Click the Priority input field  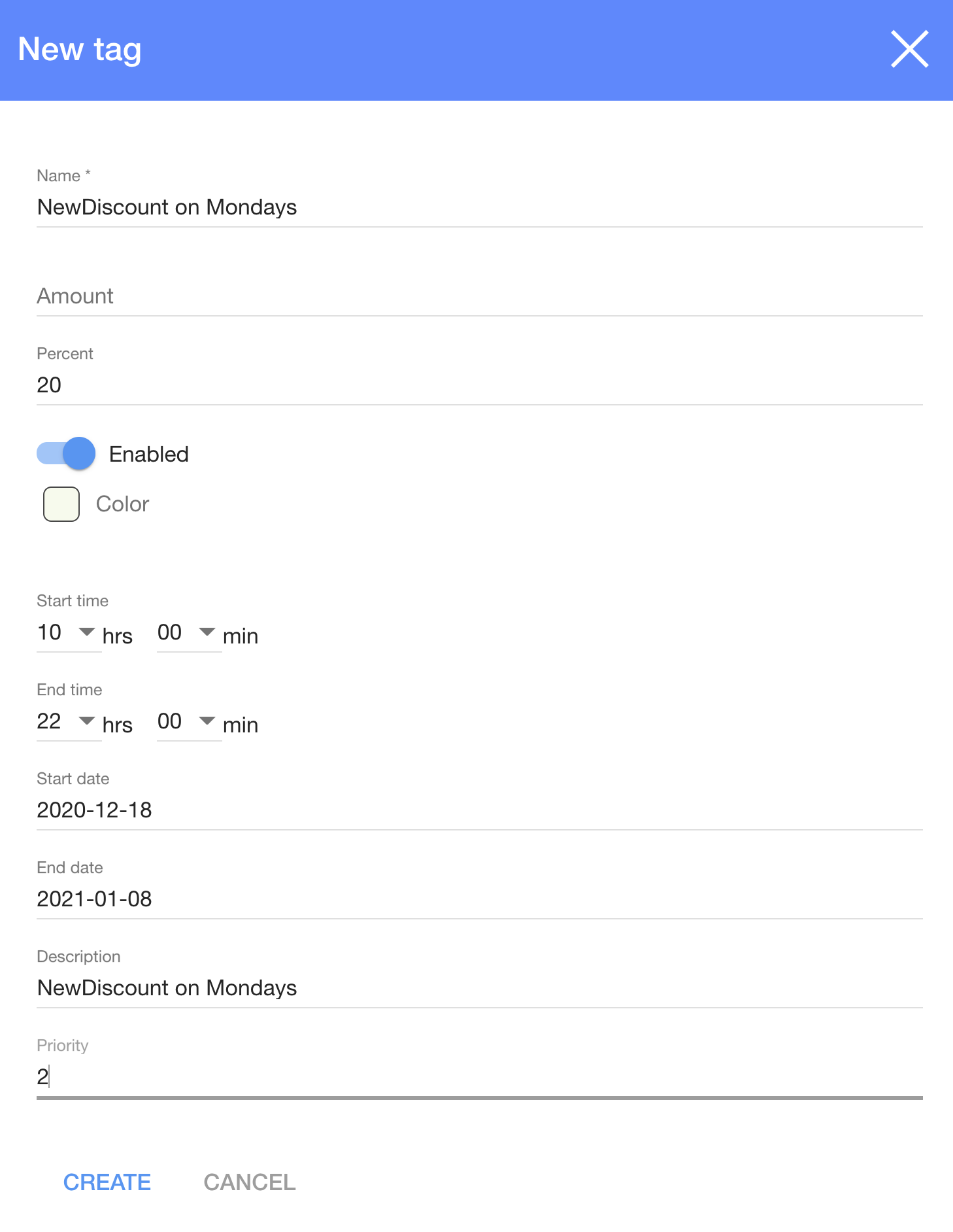(478, 1077)
